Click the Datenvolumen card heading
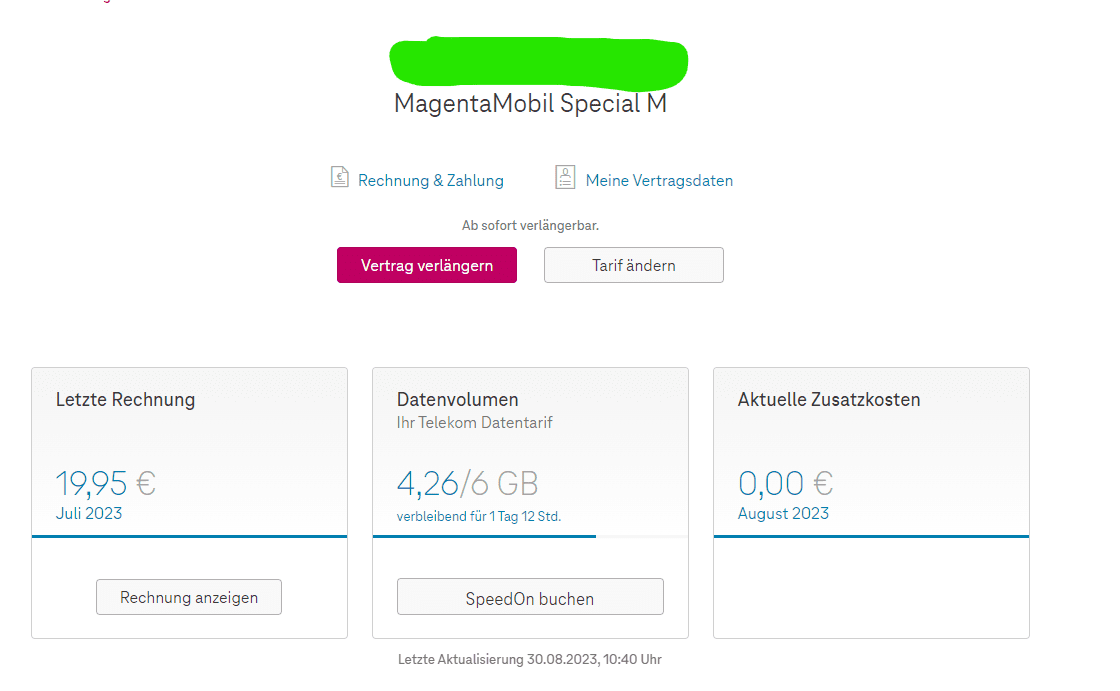The height and width of the screenshot is (691, 1120). coord(457,400)
